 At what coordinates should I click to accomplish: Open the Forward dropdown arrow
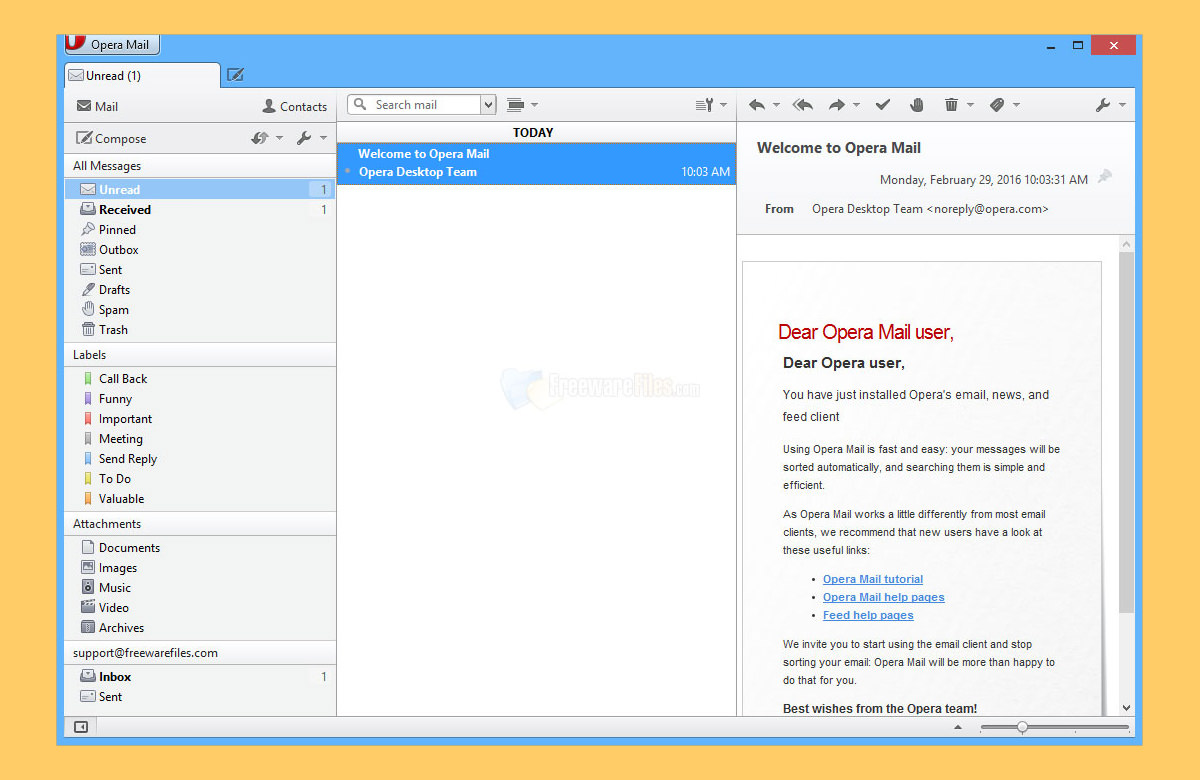pyautogui.click(x=856, y=105)
